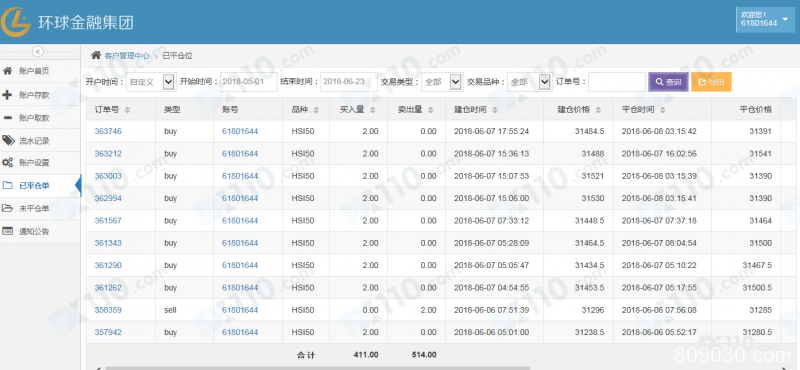Open the 账户存款 menu item
The width and height of the screenshot is (800, 370).
(x=40, y=95)
